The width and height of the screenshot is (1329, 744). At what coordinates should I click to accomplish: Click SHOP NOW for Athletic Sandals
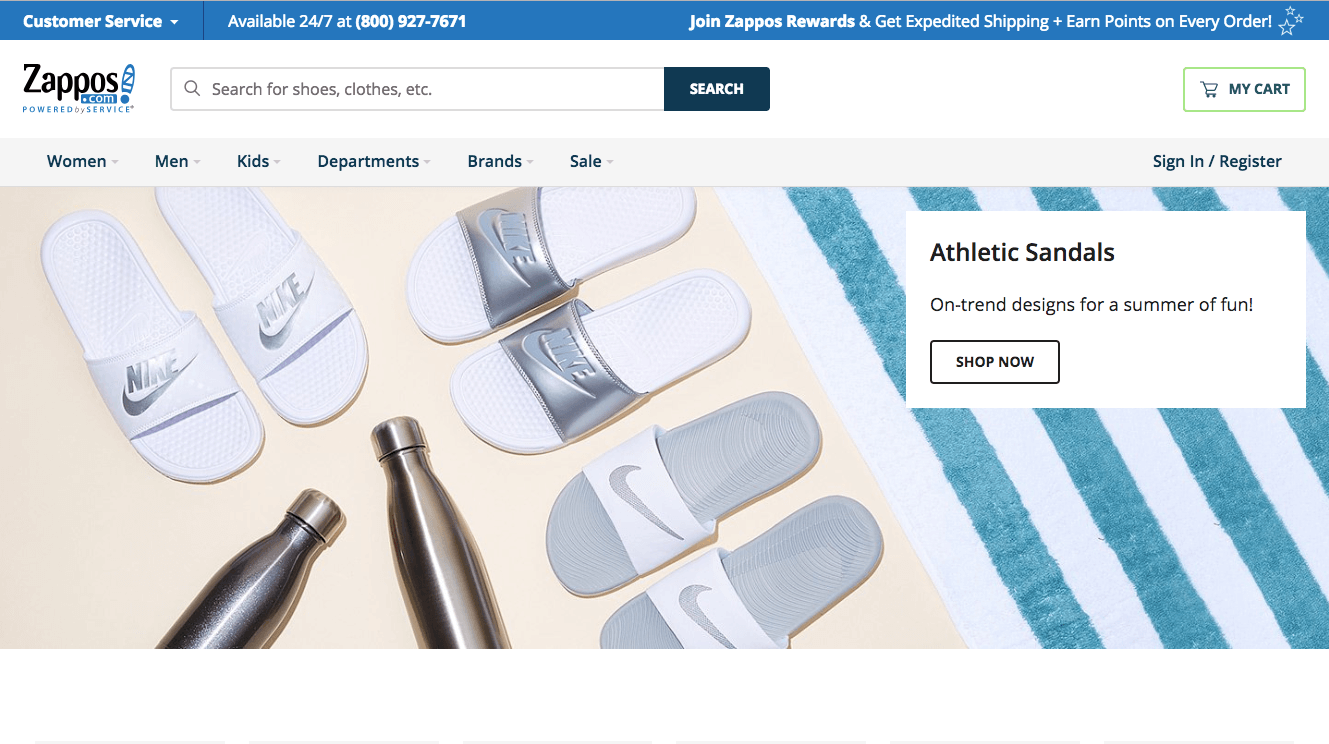point(994,362)
